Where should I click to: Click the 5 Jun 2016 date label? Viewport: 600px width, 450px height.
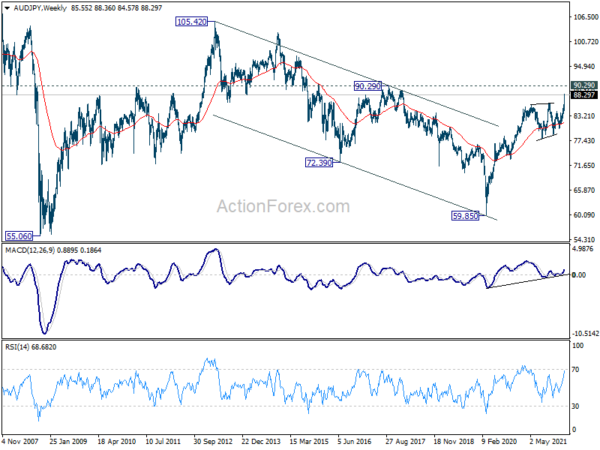pyautogui.click(x=355, y=441)
